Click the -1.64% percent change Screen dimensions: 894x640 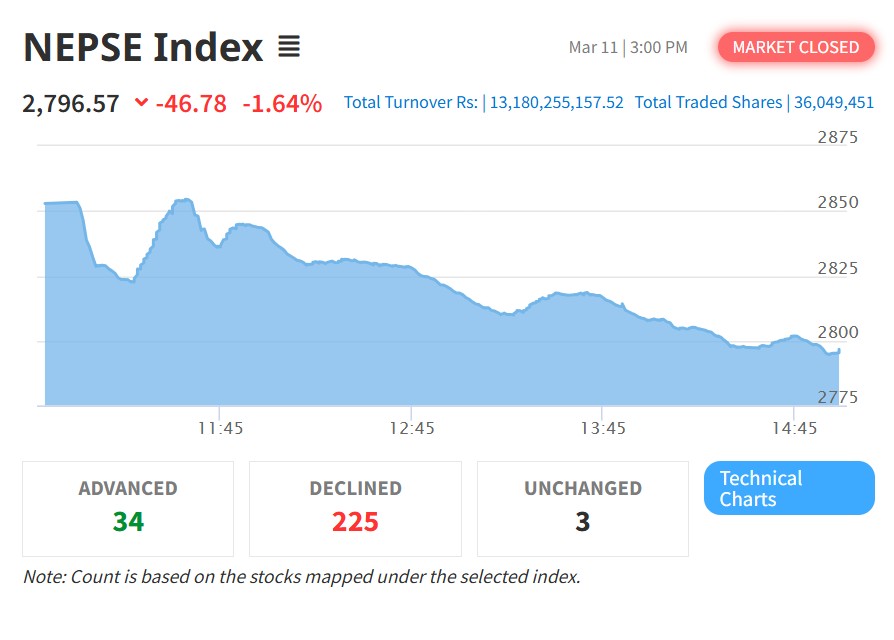tap(282, 103)
